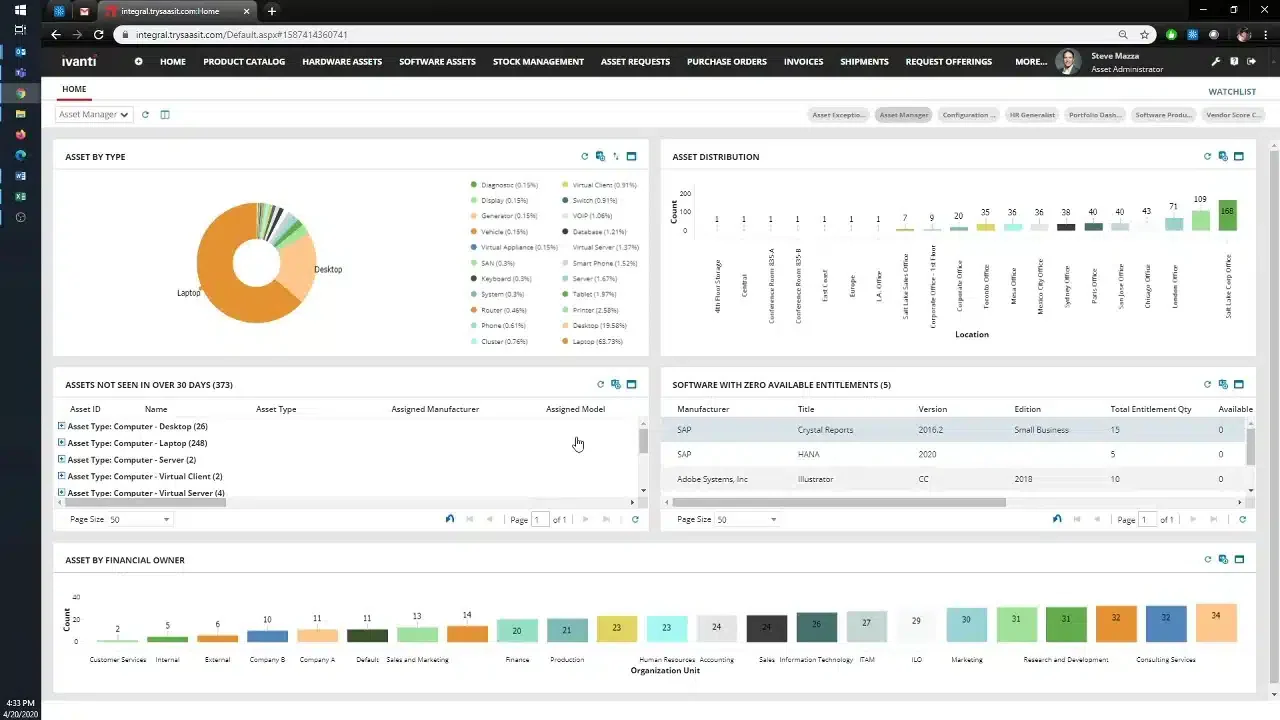Open Excel from the Windows taskbar
This screenshot has height=720, width=1280.
point(20,196)
